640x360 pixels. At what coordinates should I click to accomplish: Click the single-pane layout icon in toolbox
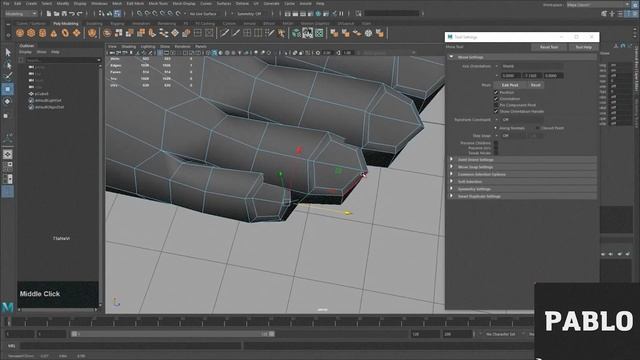(8, 154)
